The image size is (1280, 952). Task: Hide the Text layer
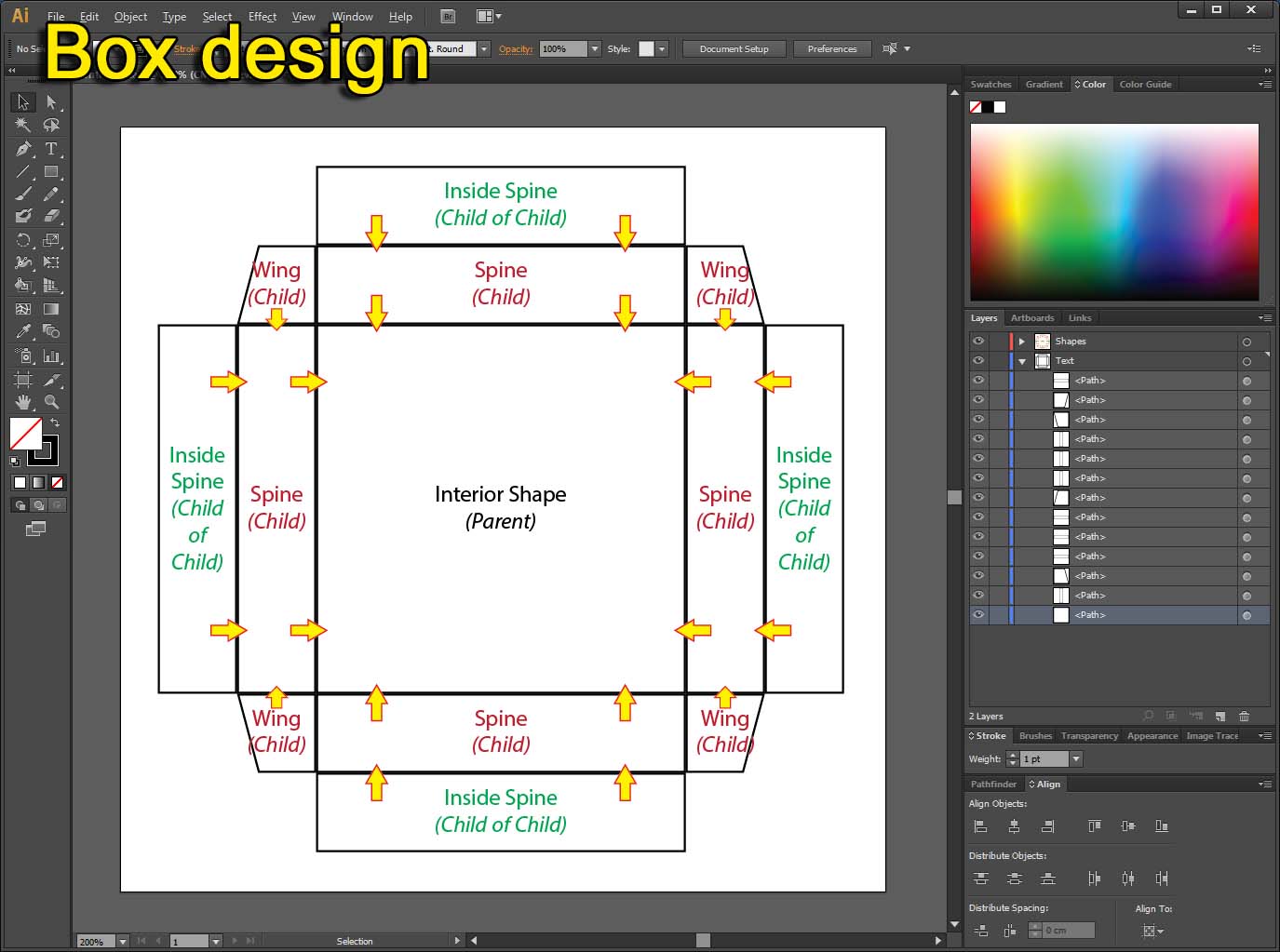(978, 360)
